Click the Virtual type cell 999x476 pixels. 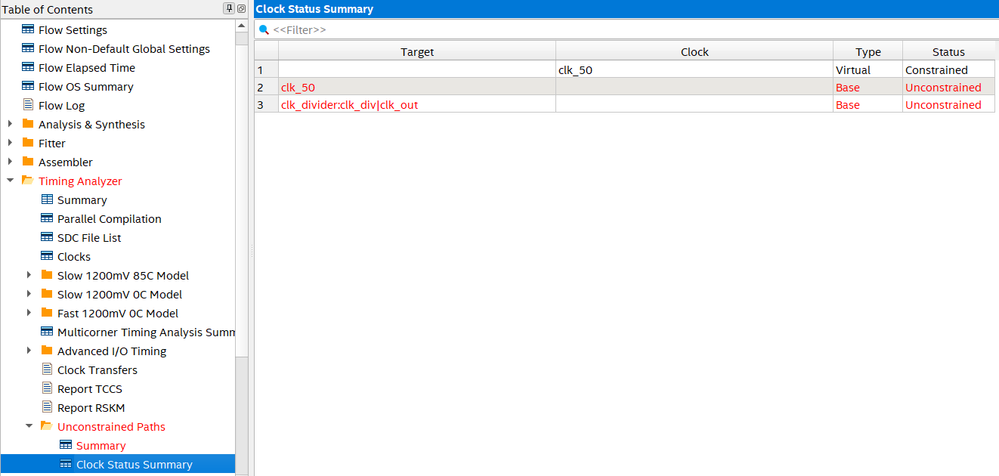(x=868, y=70)
